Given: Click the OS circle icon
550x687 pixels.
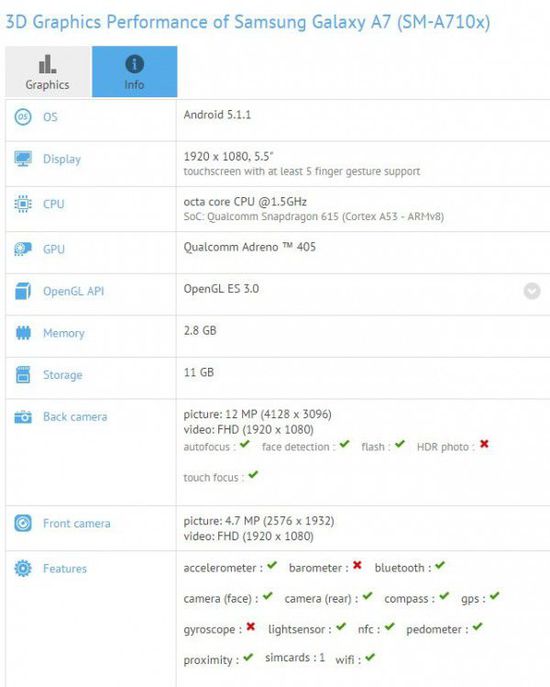Looking at the screenshot, I should coord(23,117).
